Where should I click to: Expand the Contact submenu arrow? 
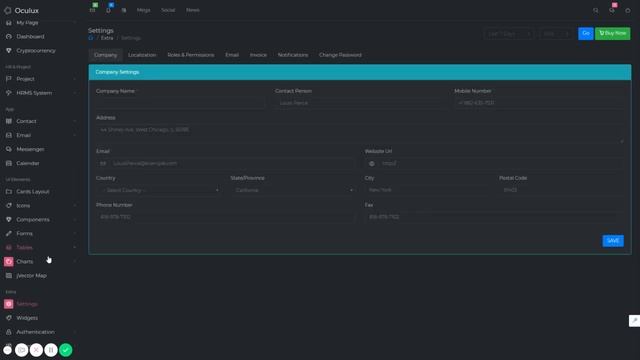[x=75, y=121]
